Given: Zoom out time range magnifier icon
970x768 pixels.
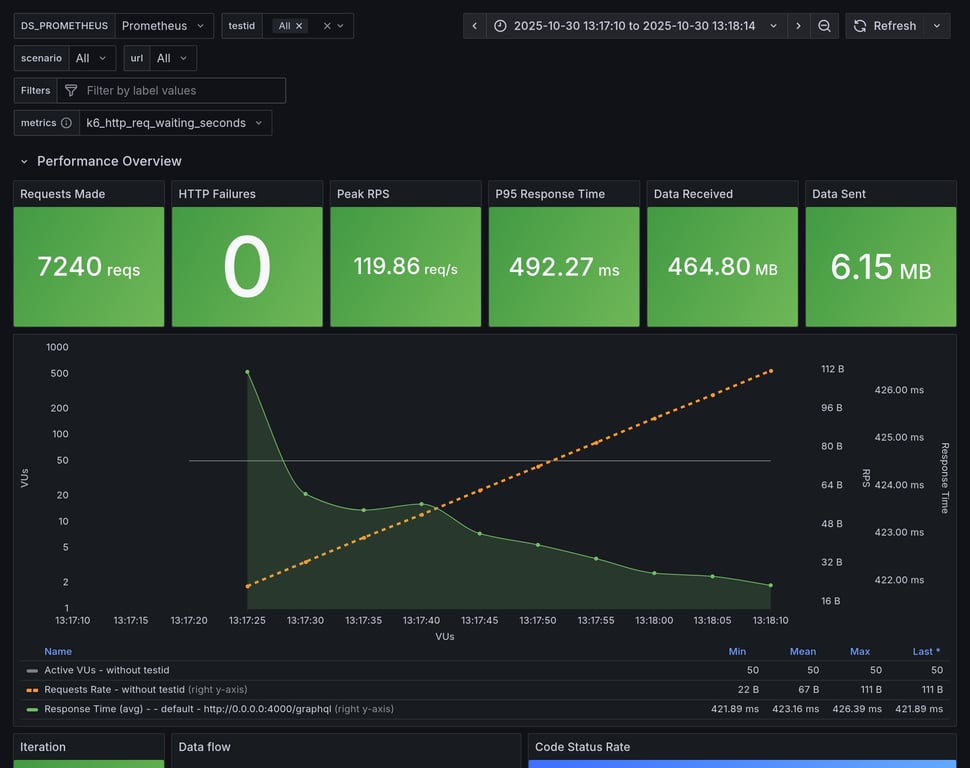Looking at the screenshot, I should [824, 26].
